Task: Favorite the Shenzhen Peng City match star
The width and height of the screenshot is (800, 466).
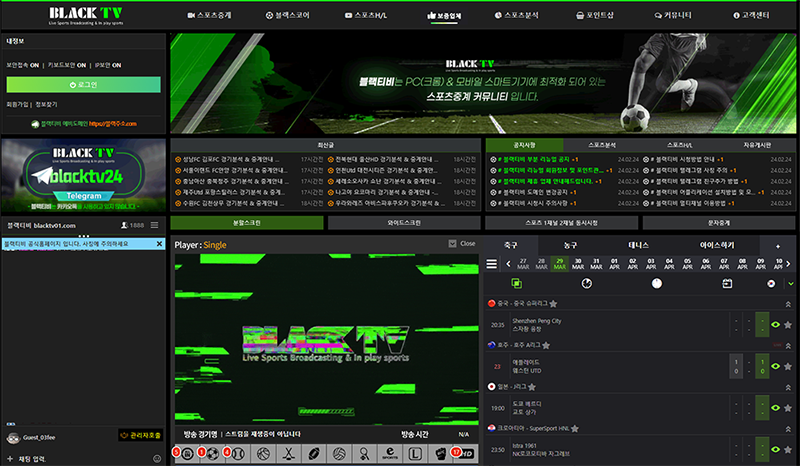Action: point(788,325)
